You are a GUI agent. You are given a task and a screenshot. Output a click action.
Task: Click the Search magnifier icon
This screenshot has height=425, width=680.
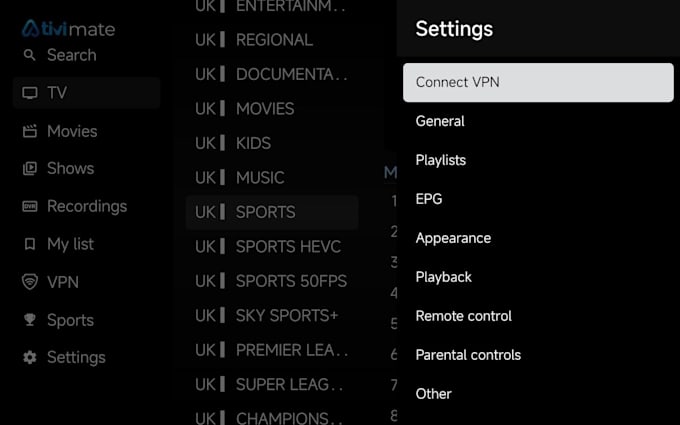[29, 55]
